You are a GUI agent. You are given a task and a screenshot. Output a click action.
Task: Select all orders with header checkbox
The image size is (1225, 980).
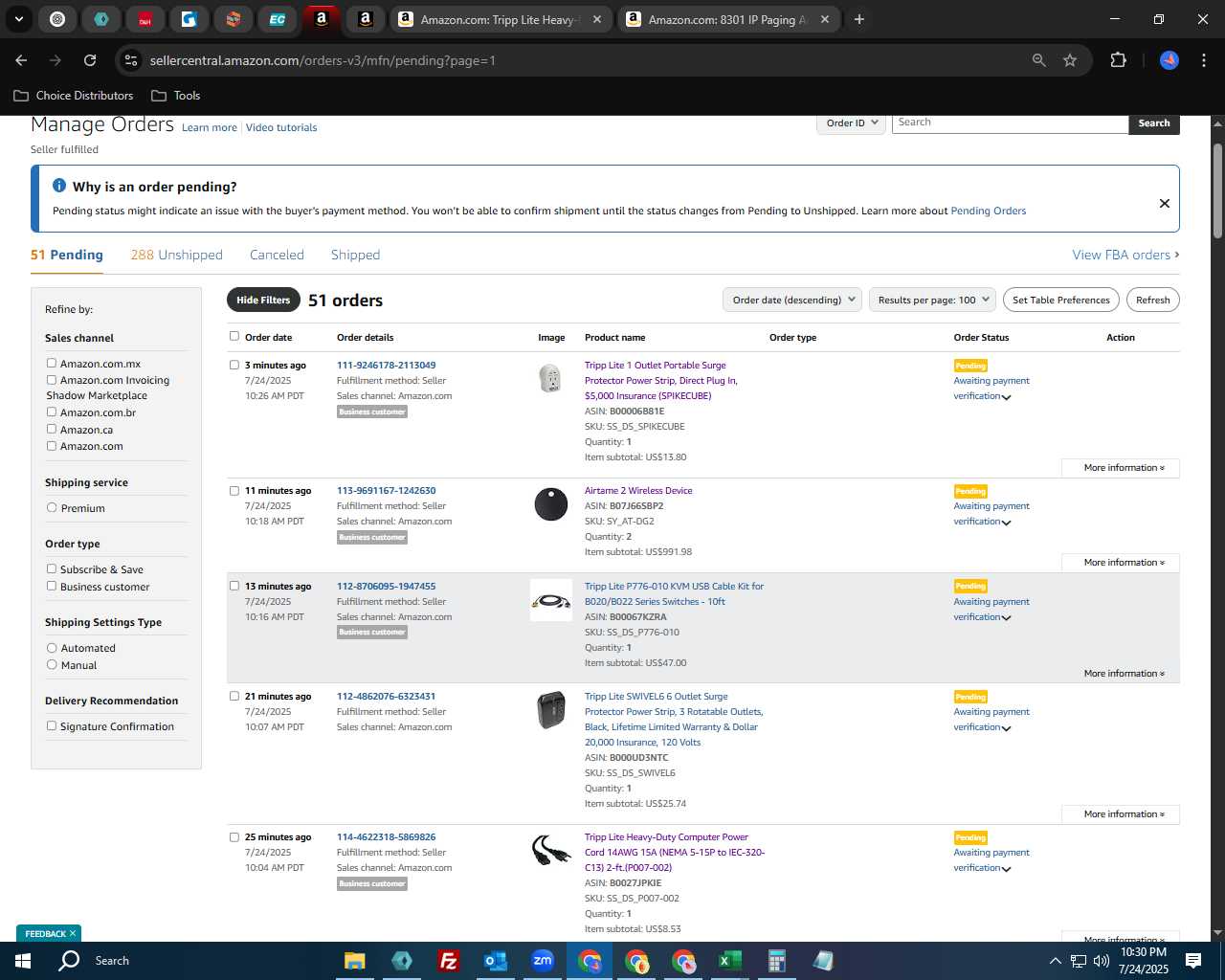pos(234,336)
